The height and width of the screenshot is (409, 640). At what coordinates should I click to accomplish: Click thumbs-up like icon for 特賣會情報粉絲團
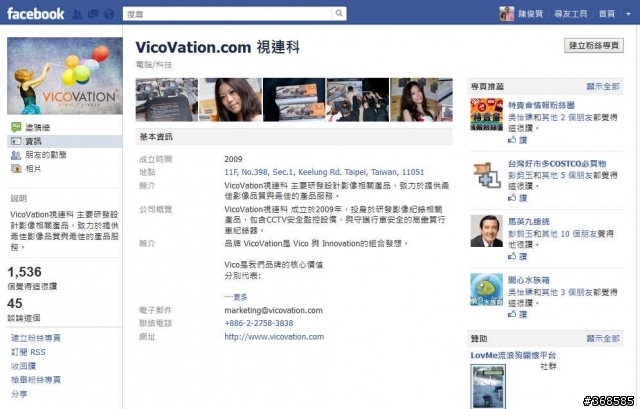512,140
